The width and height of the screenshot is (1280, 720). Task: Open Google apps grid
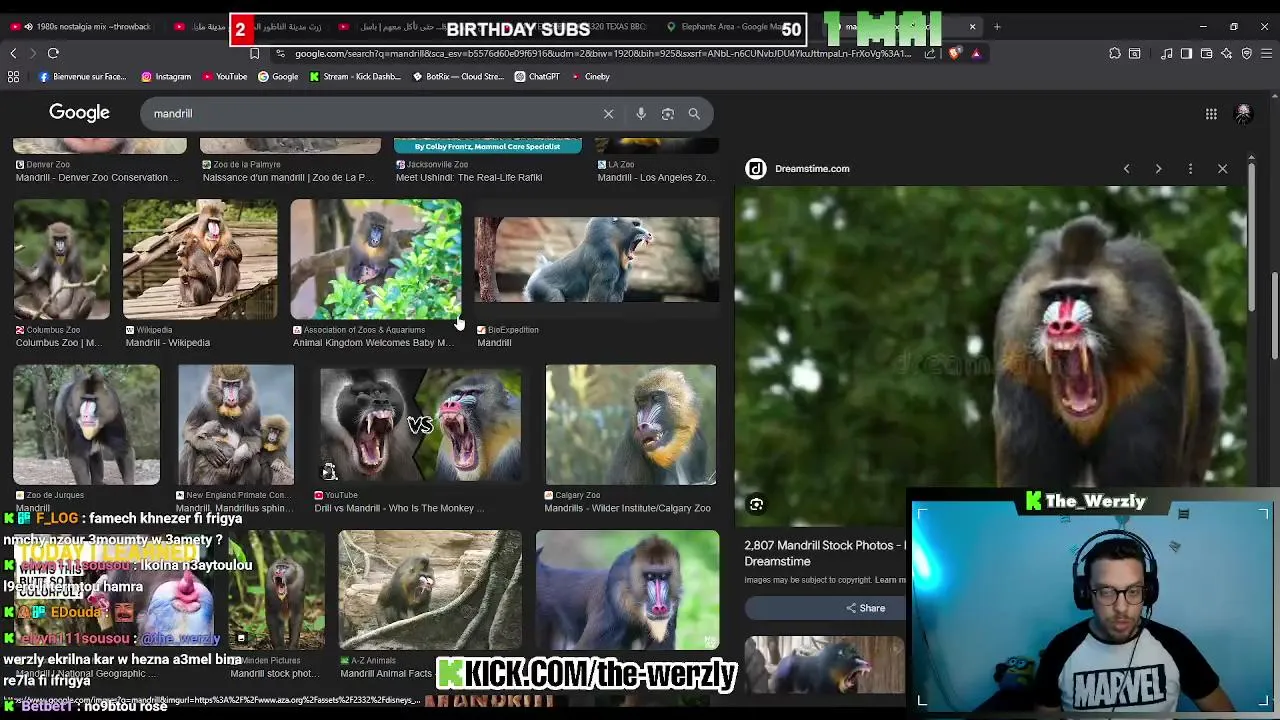(x=1211, y=114)
